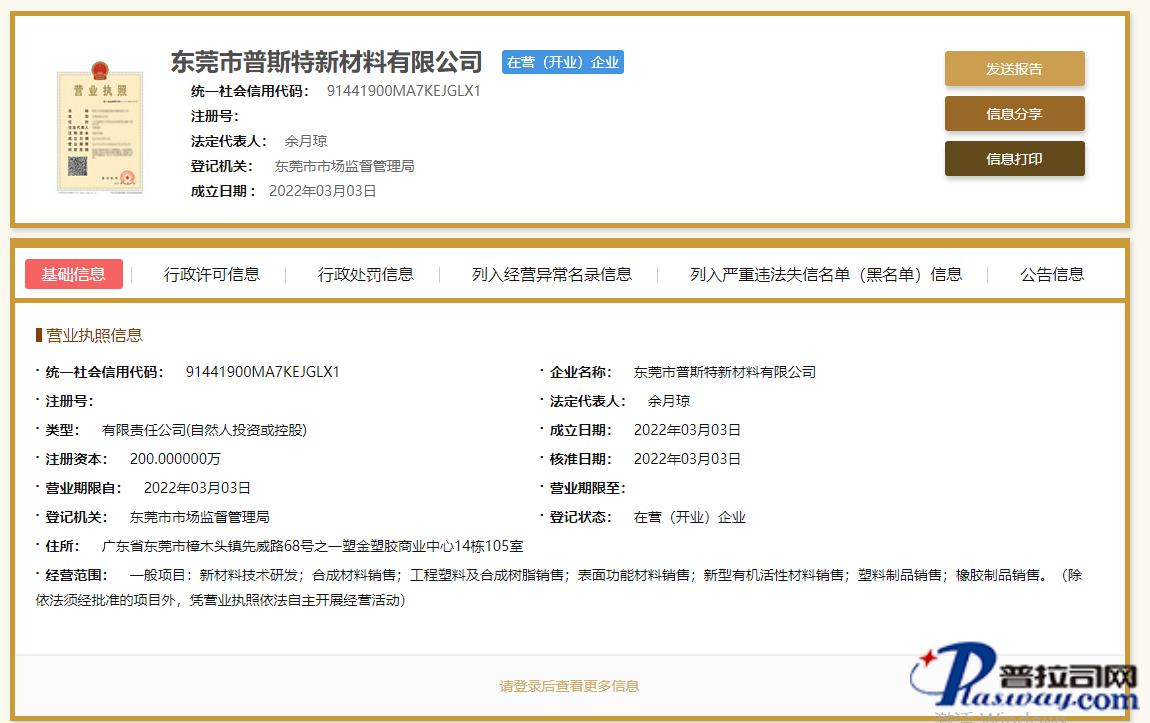The width and height of the screenshot is (1150, 723).
Task: Click legal representative 余月琼 in header card
Action: (306, 141)
